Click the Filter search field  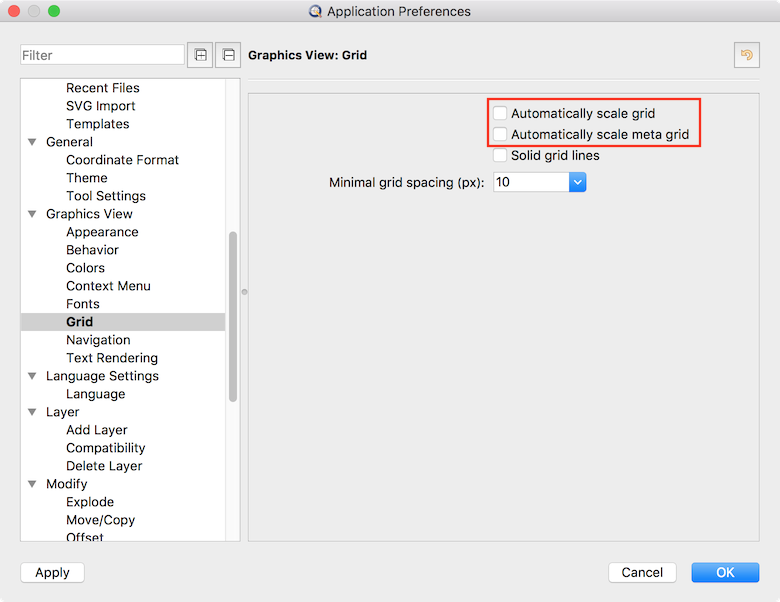coord(102,55)
